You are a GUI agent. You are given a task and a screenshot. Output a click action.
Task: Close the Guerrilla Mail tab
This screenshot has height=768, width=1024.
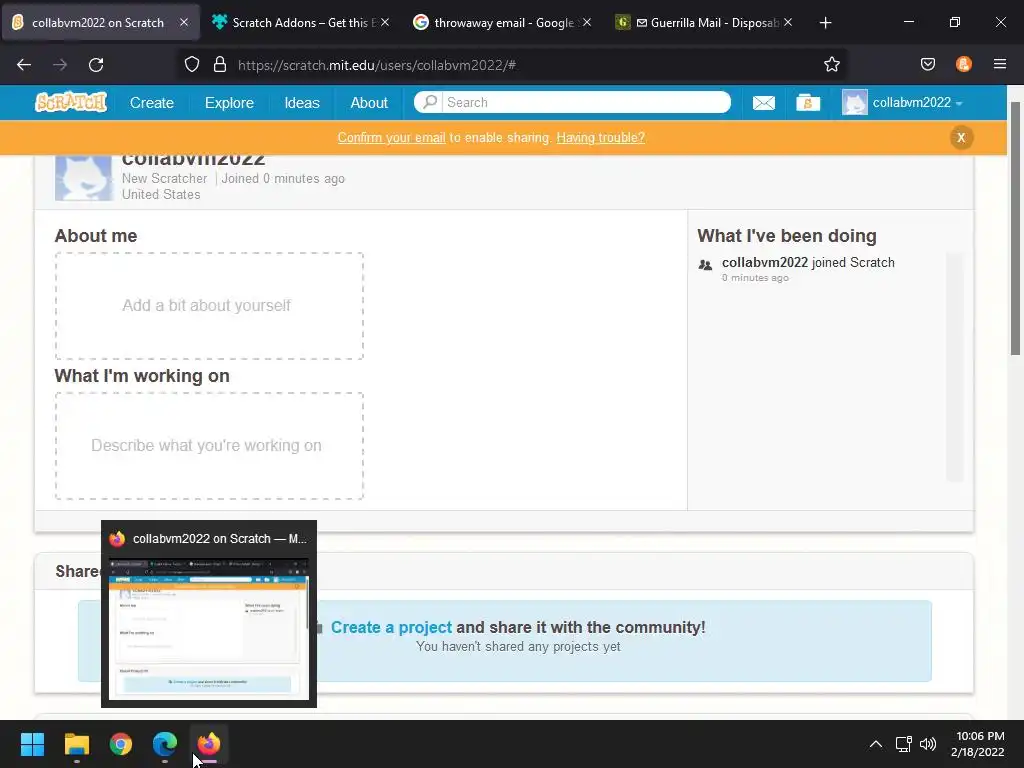[x=788, y=22]
